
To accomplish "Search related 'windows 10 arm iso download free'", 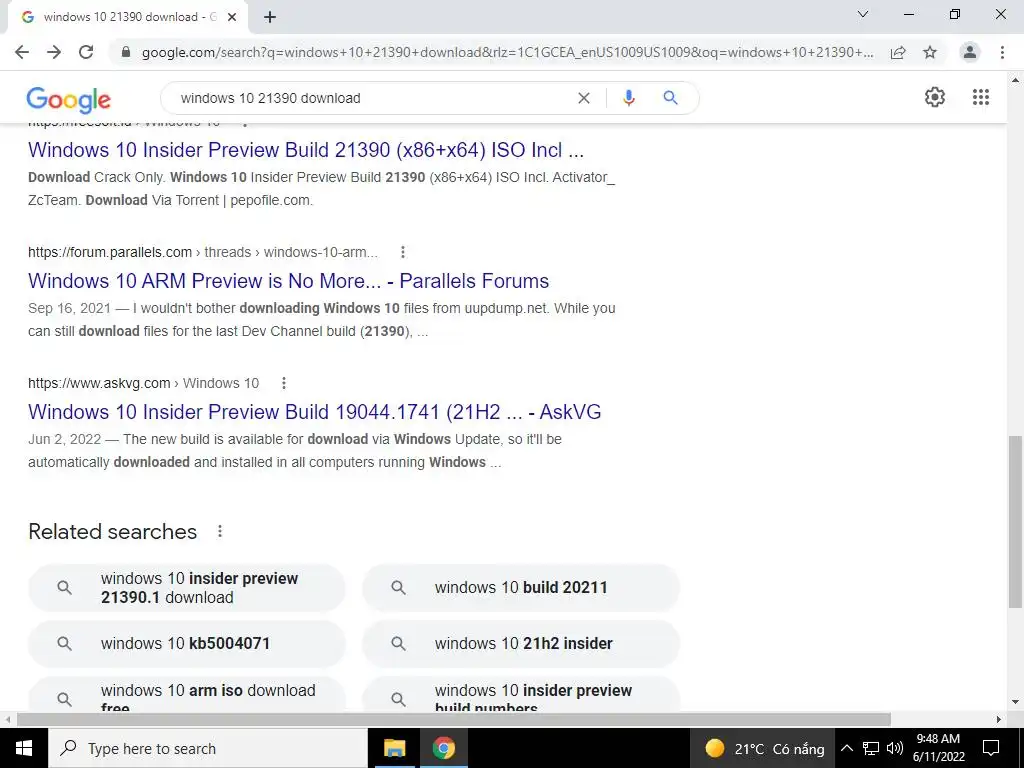I will [187, 695].
